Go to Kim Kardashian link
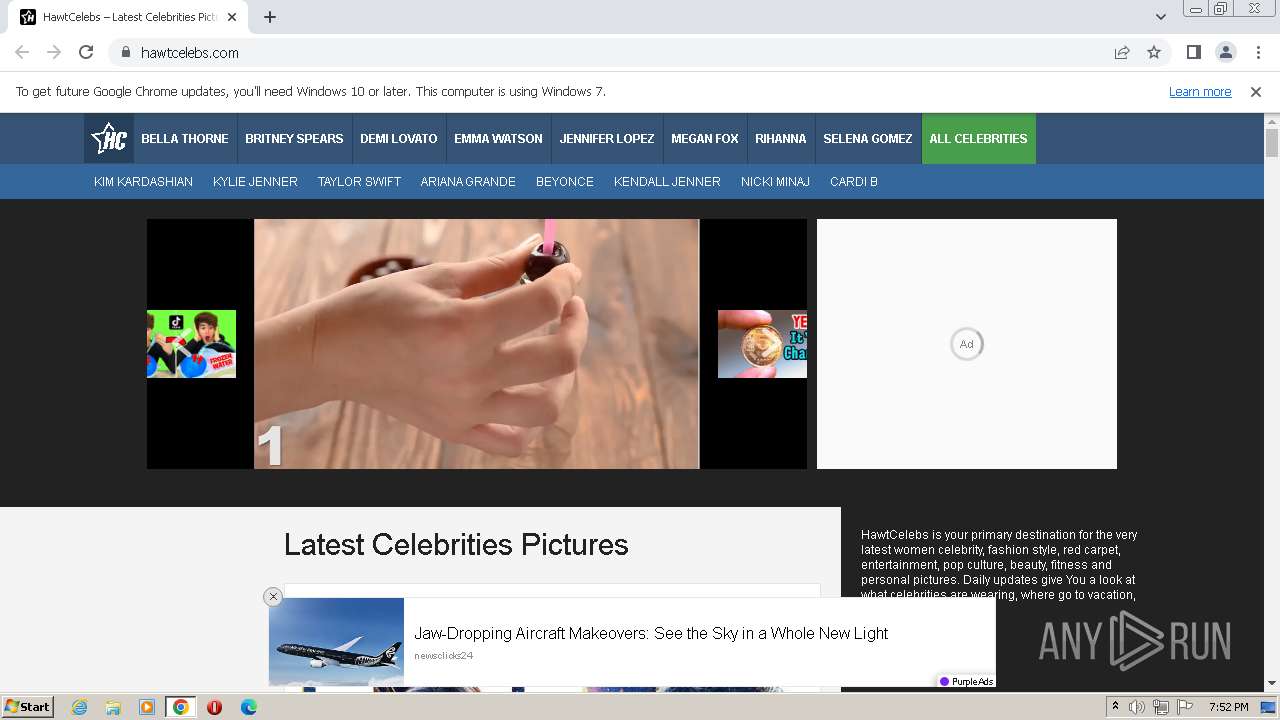The image size is (1280, 720). pos(143,182)
